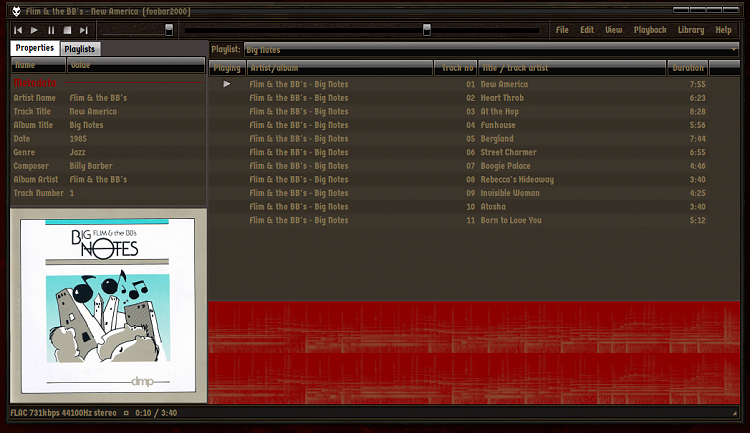
Task: Click the window resize grip corner
Action: click(x=735, y=413)
